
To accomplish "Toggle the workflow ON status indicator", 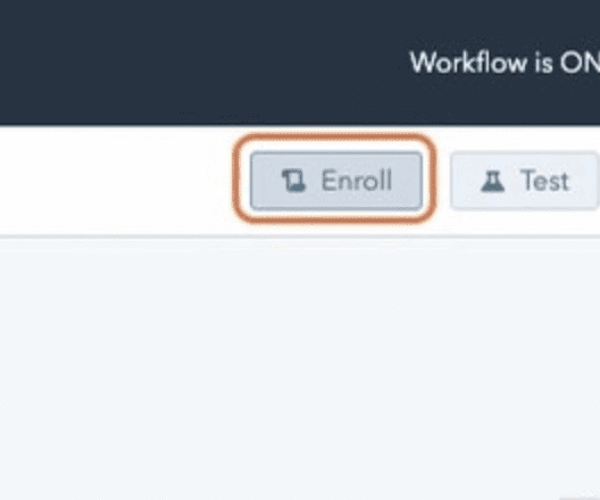I will (505, 62).
